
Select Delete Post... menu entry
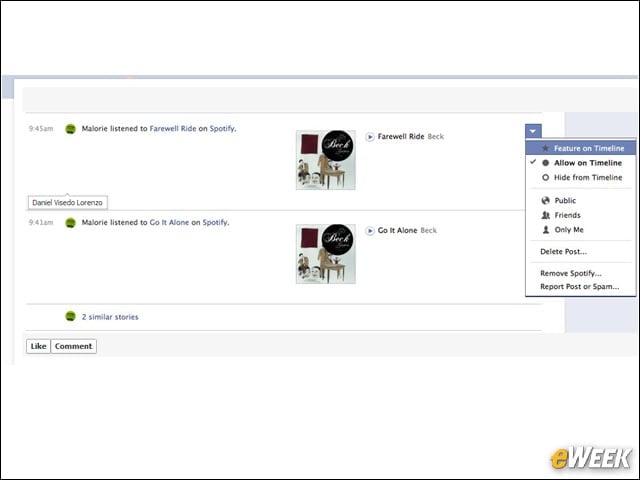[x=580, y=251]
